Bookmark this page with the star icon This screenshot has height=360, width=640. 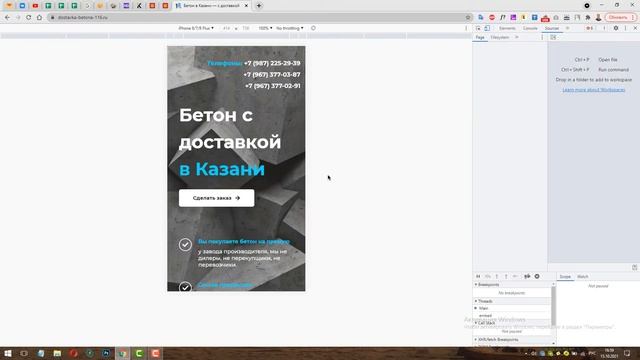[x=468, y=18]
